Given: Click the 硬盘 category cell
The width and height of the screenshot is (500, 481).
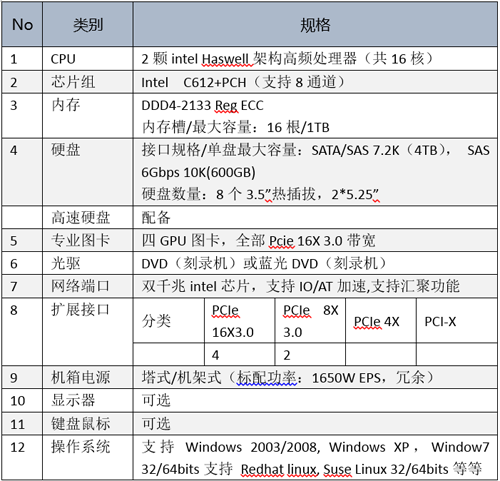Looking at the screenshot, I should point(88,172).
